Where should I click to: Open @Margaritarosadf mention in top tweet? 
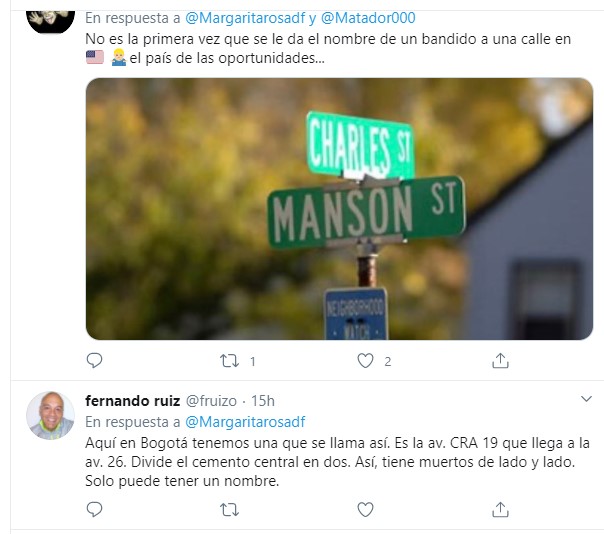245,18
